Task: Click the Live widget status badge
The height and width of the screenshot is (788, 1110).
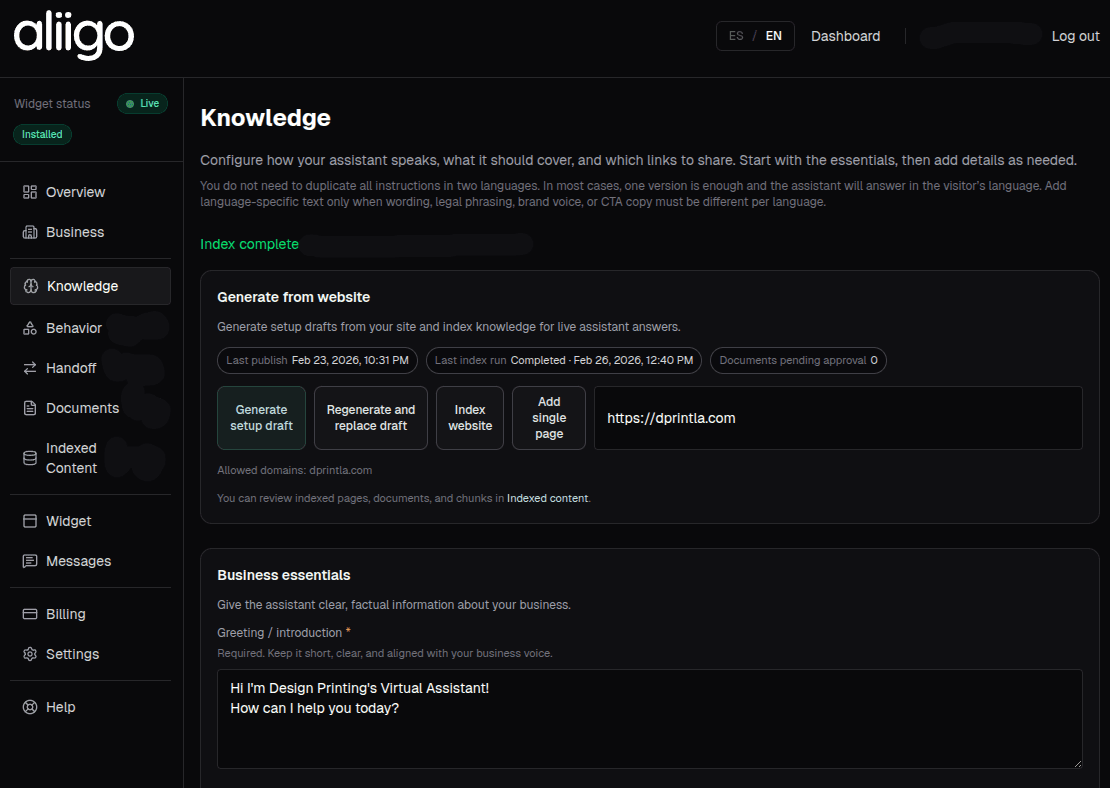Action: tap(142, 103)
